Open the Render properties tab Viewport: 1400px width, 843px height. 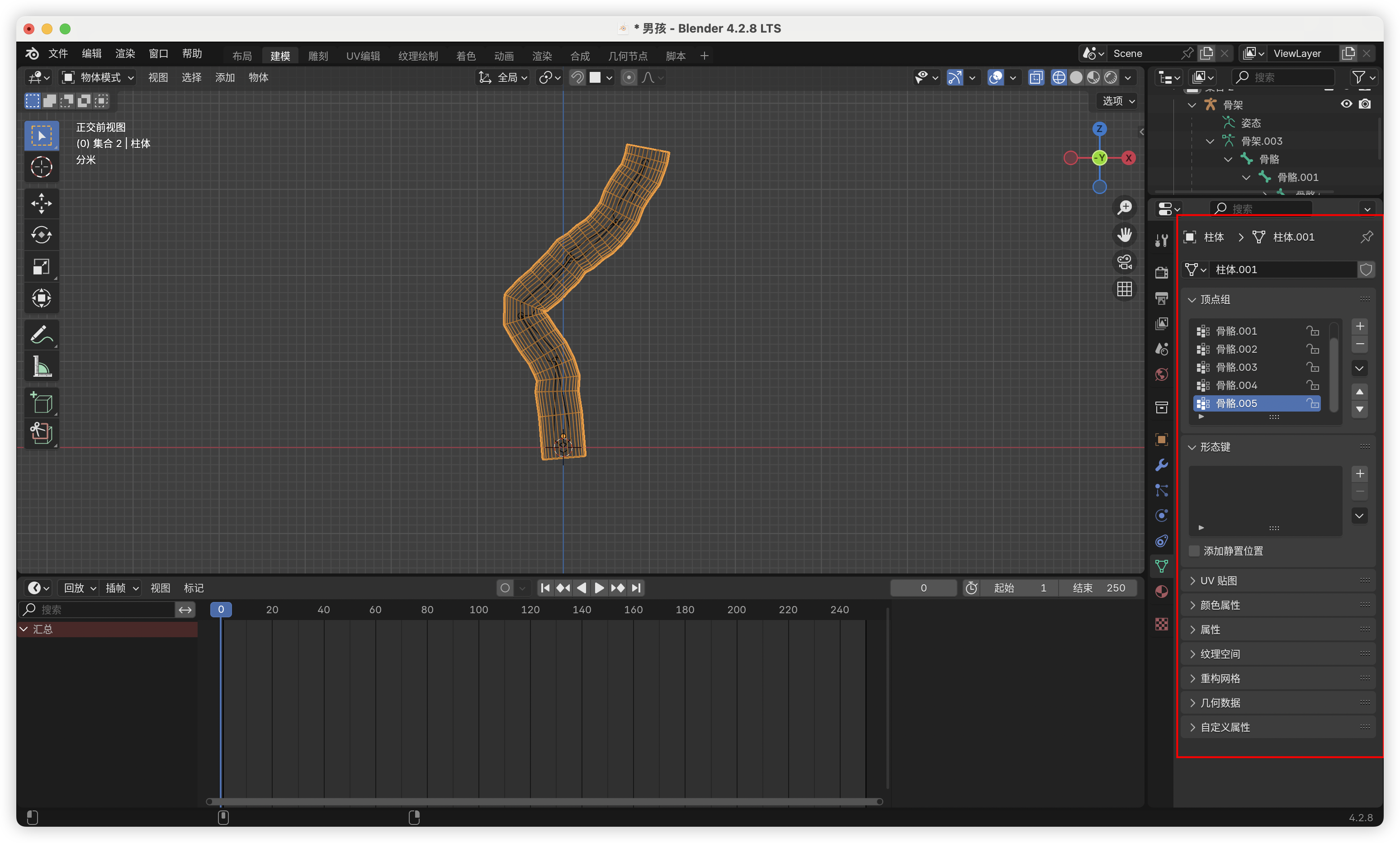click(x=1161, y=273)
